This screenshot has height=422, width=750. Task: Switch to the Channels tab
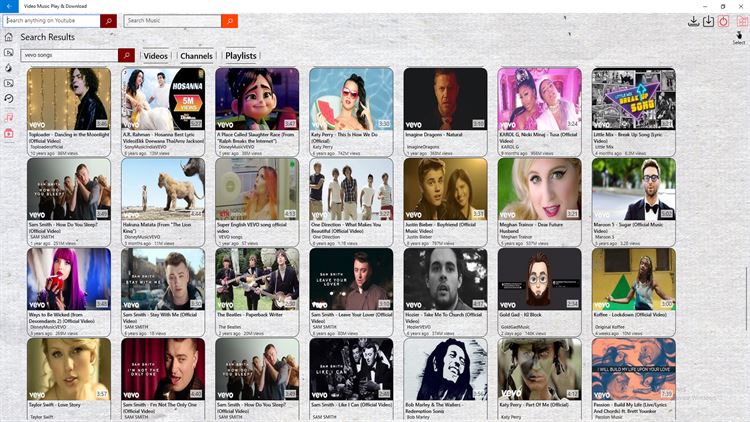click(196, 56)
